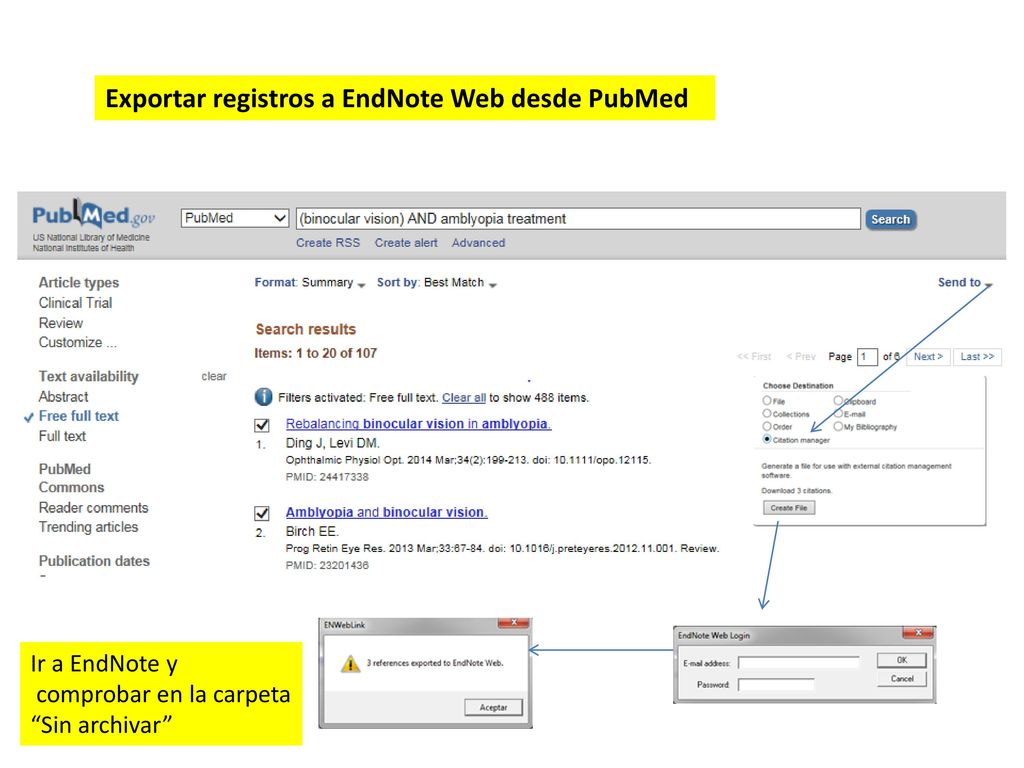Click Customize under Article types
Image resolution: width=1024 pixels, height=768 pixels.
(78, 343)
